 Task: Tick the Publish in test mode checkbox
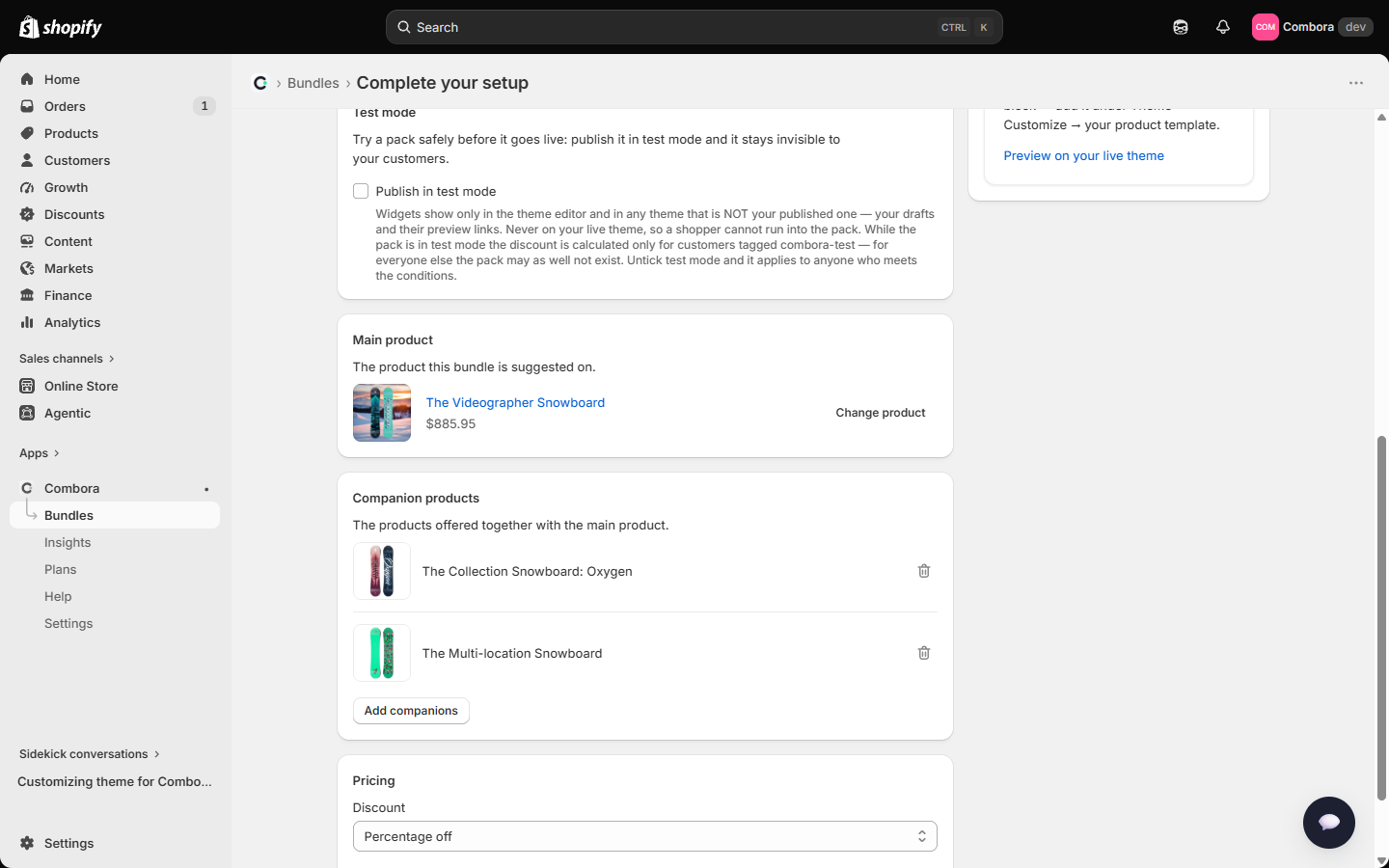(361, 191)
